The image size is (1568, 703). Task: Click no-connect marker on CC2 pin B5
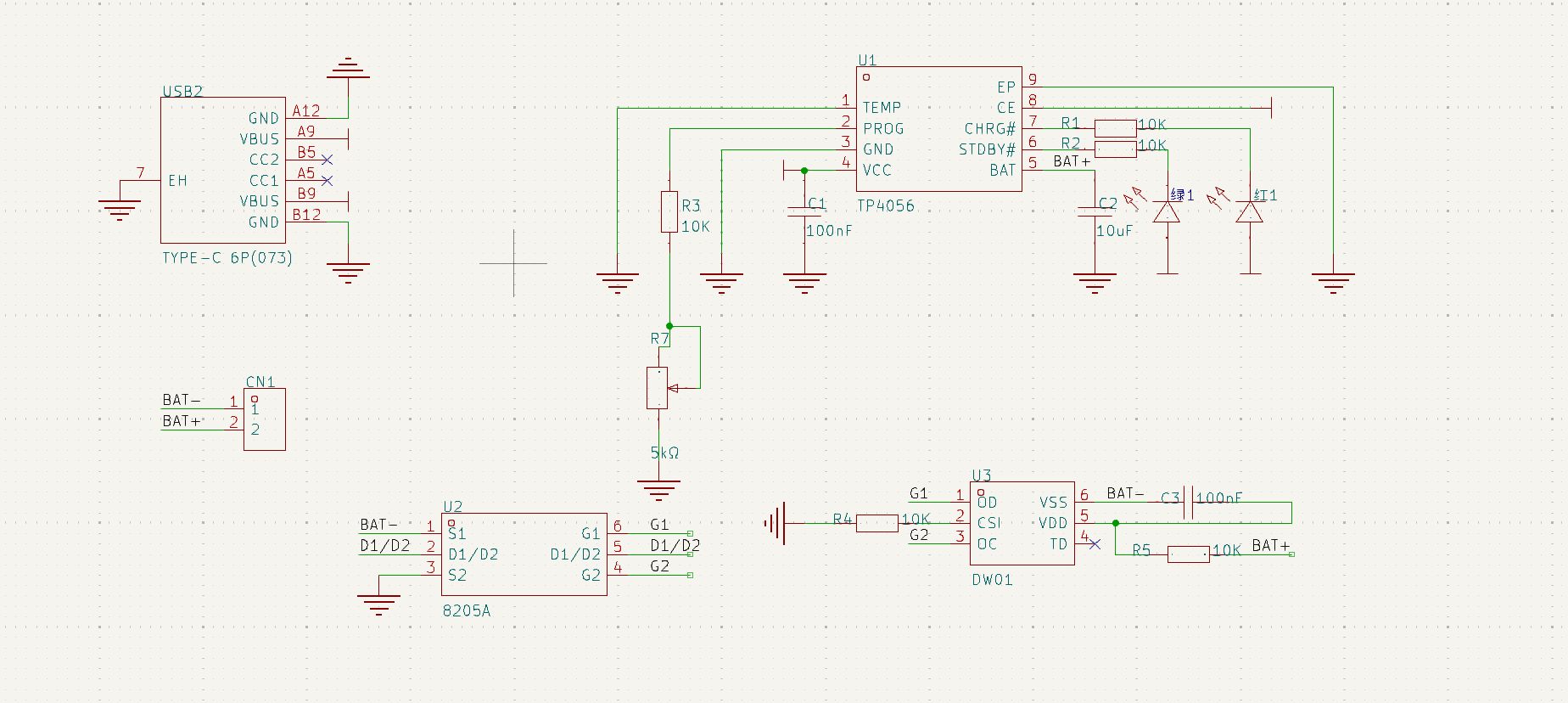click(x=328, y=160)
